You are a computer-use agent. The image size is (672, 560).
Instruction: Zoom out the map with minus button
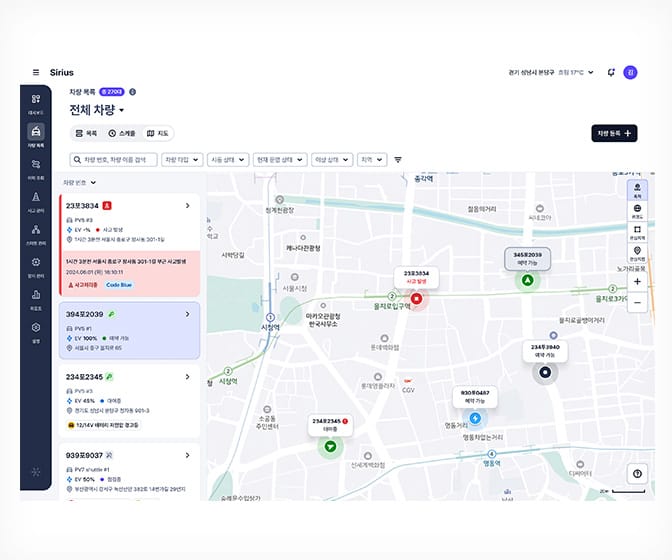point(637,302)
